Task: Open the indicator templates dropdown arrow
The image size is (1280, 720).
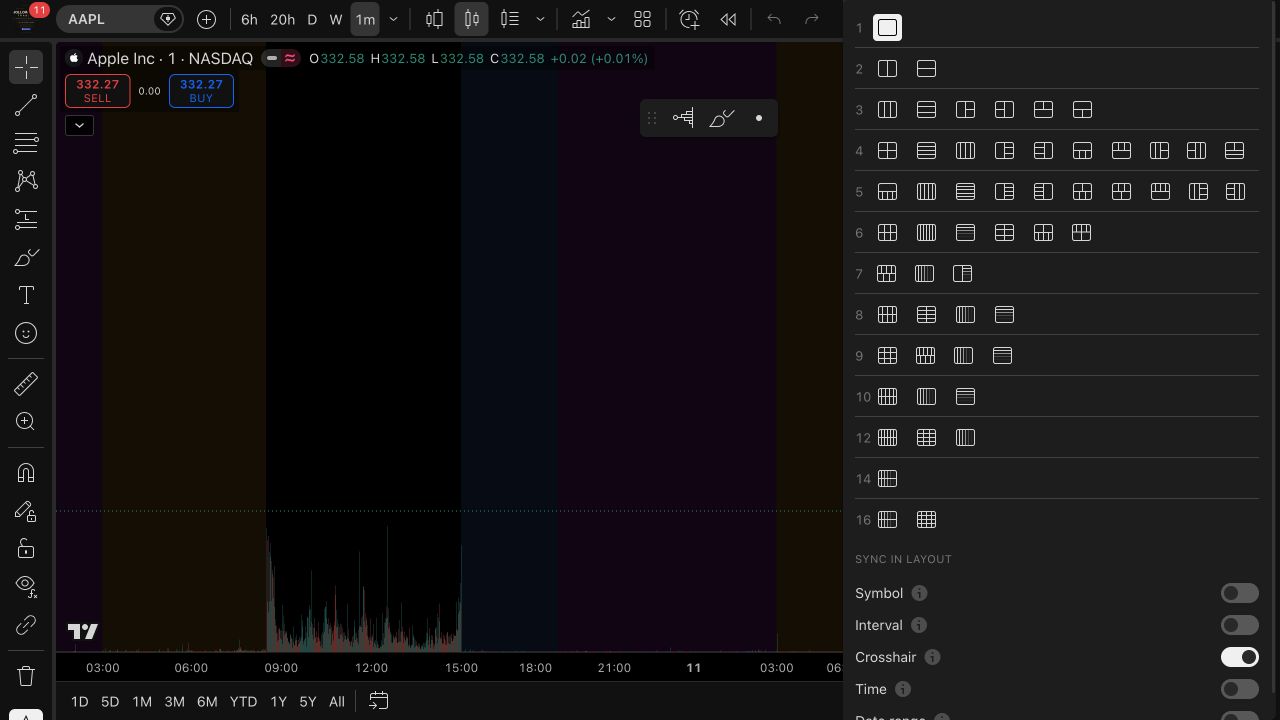Action: coord(611,19)
